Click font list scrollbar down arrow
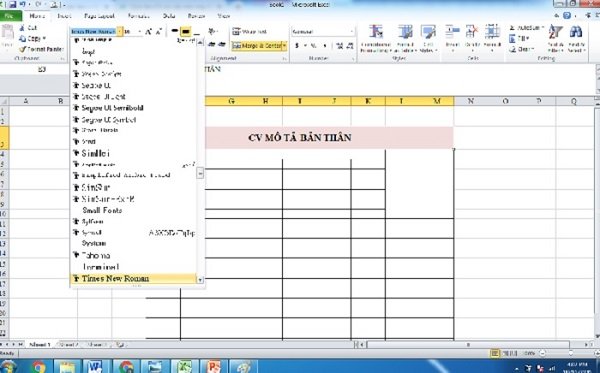Viewport: 600px width, 373px height. coord(200,280)
